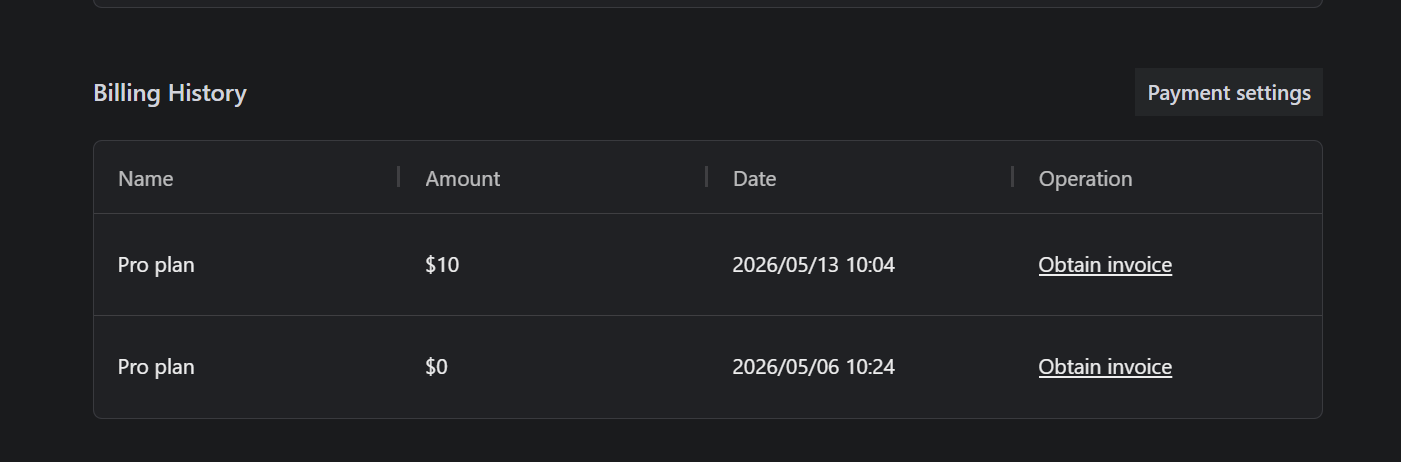Screen dimensions: 1401x462
Task: Click the Billing History heading
Action: (x=170, y=93)
